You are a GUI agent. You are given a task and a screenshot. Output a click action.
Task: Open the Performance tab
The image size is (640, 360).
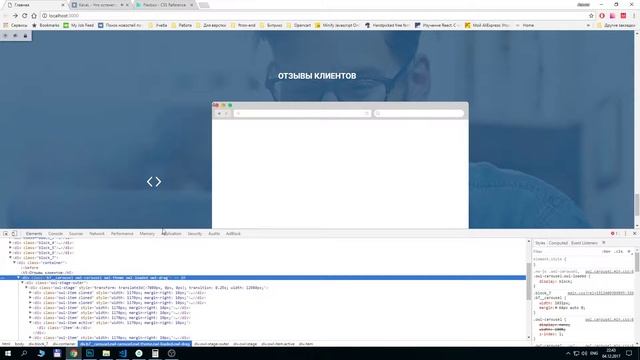(122, 234)
